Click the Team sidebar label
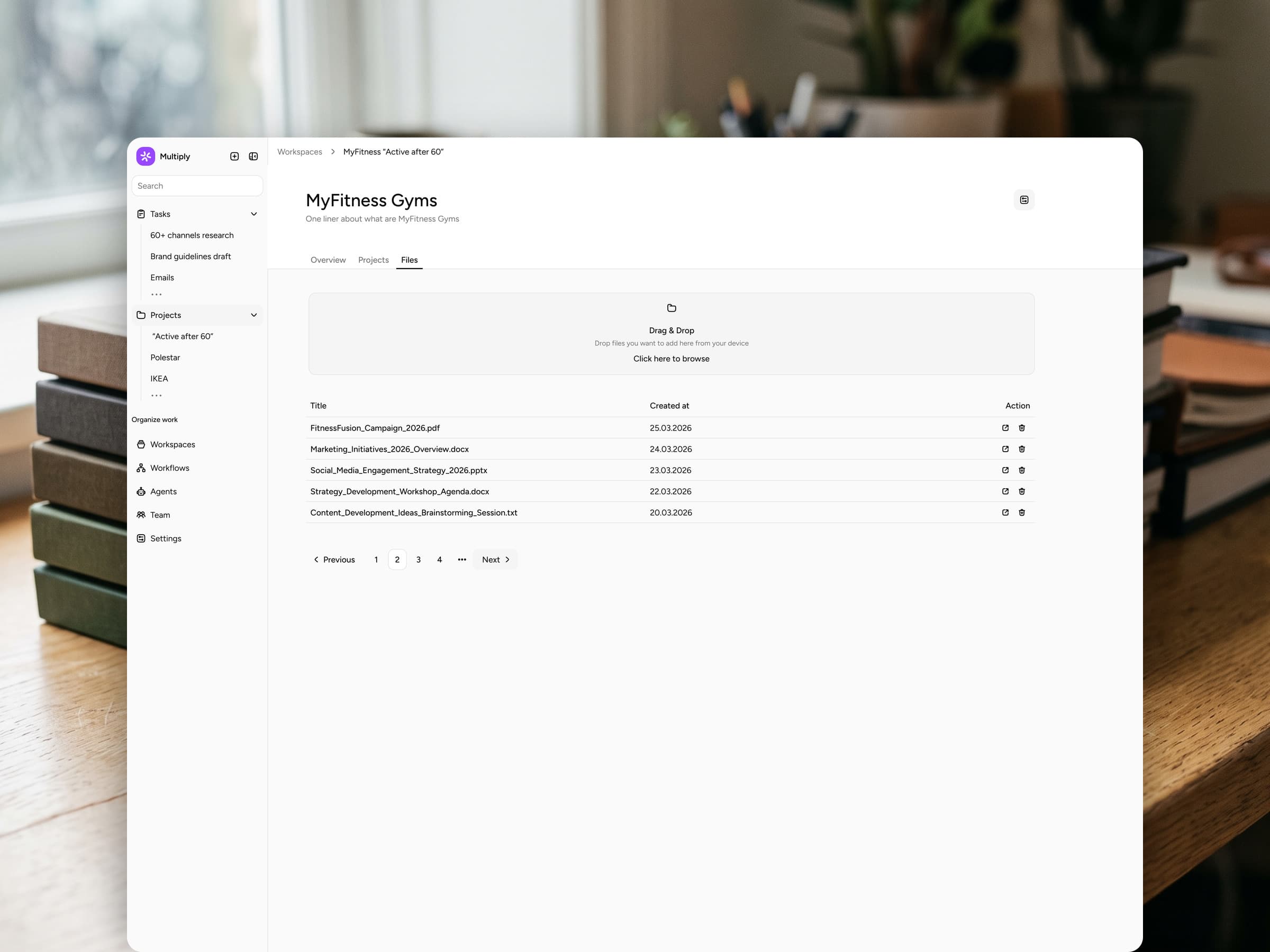This screenshot has height=952, width=1270. pos(160,515)
